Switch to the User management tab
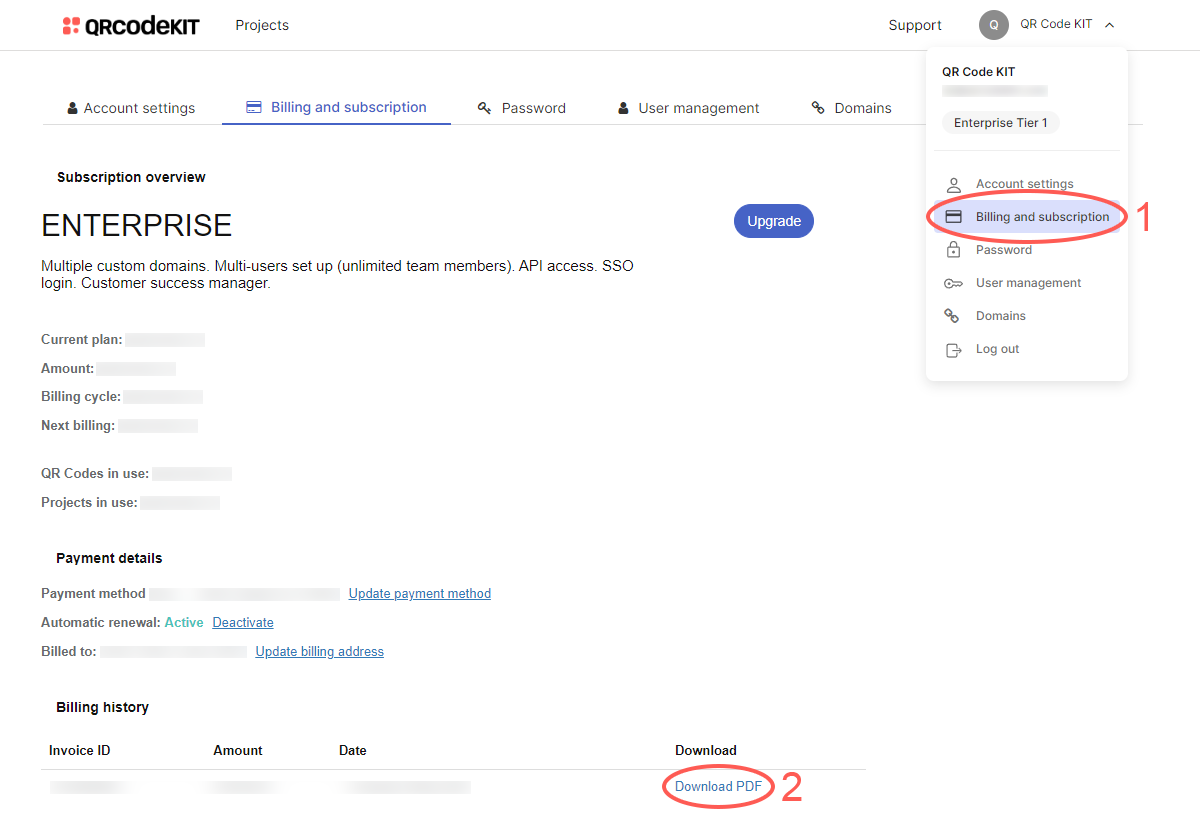1200x830 pixels. point(698,107)
